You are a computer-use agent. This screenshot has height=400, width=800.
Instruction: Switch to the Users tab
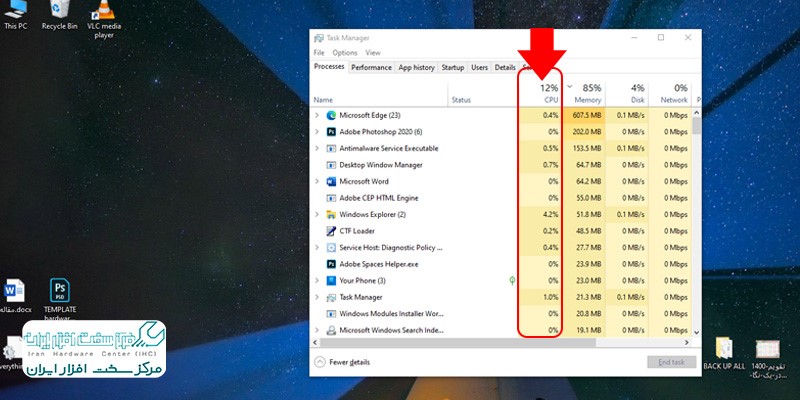tap(479, 67)
